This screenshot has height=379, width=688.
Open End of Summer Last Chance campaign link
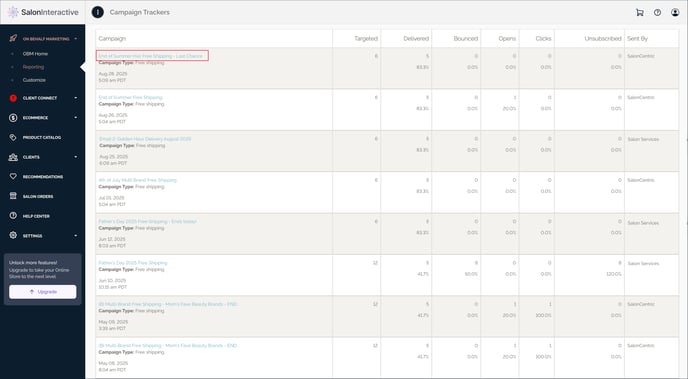point(151,56)
